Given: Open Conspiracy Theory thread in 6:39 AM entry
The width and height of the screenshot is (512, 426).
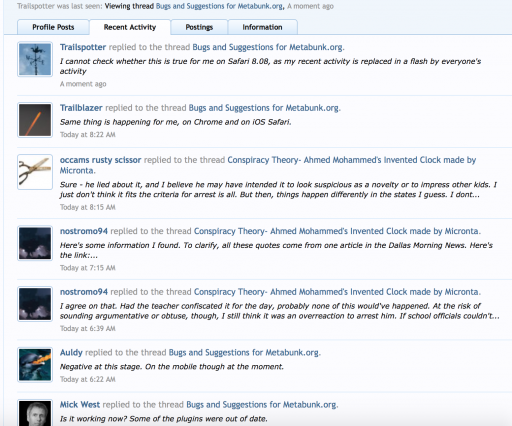Looking at the screenshot, I should (336, 292).
